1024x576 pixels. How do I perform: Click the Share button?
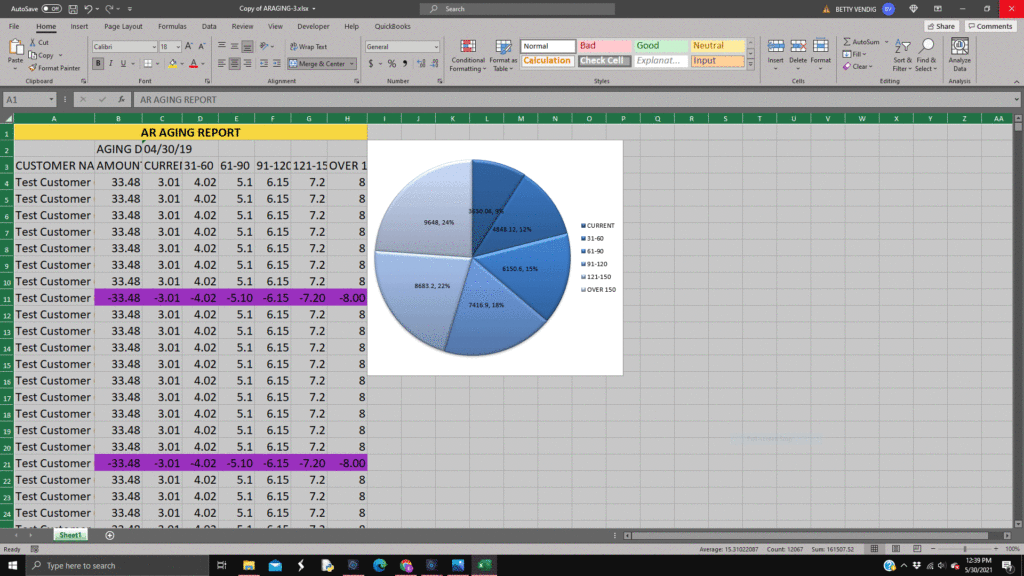click(941, 26)
